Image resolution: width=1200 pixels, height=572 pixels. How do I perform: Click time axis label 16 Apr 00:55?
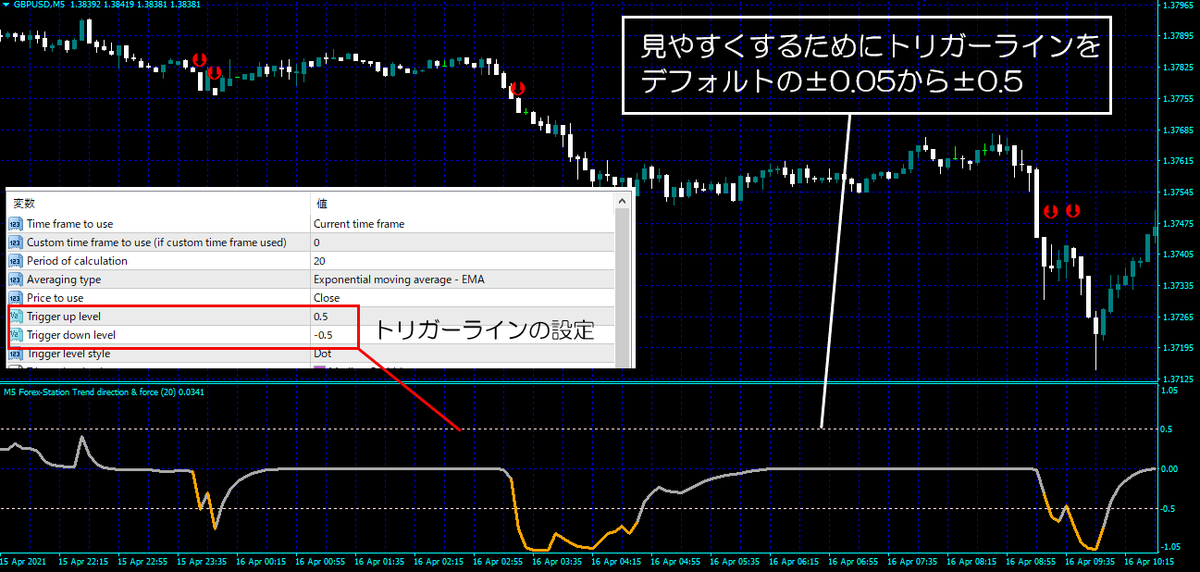click(322, 562)
